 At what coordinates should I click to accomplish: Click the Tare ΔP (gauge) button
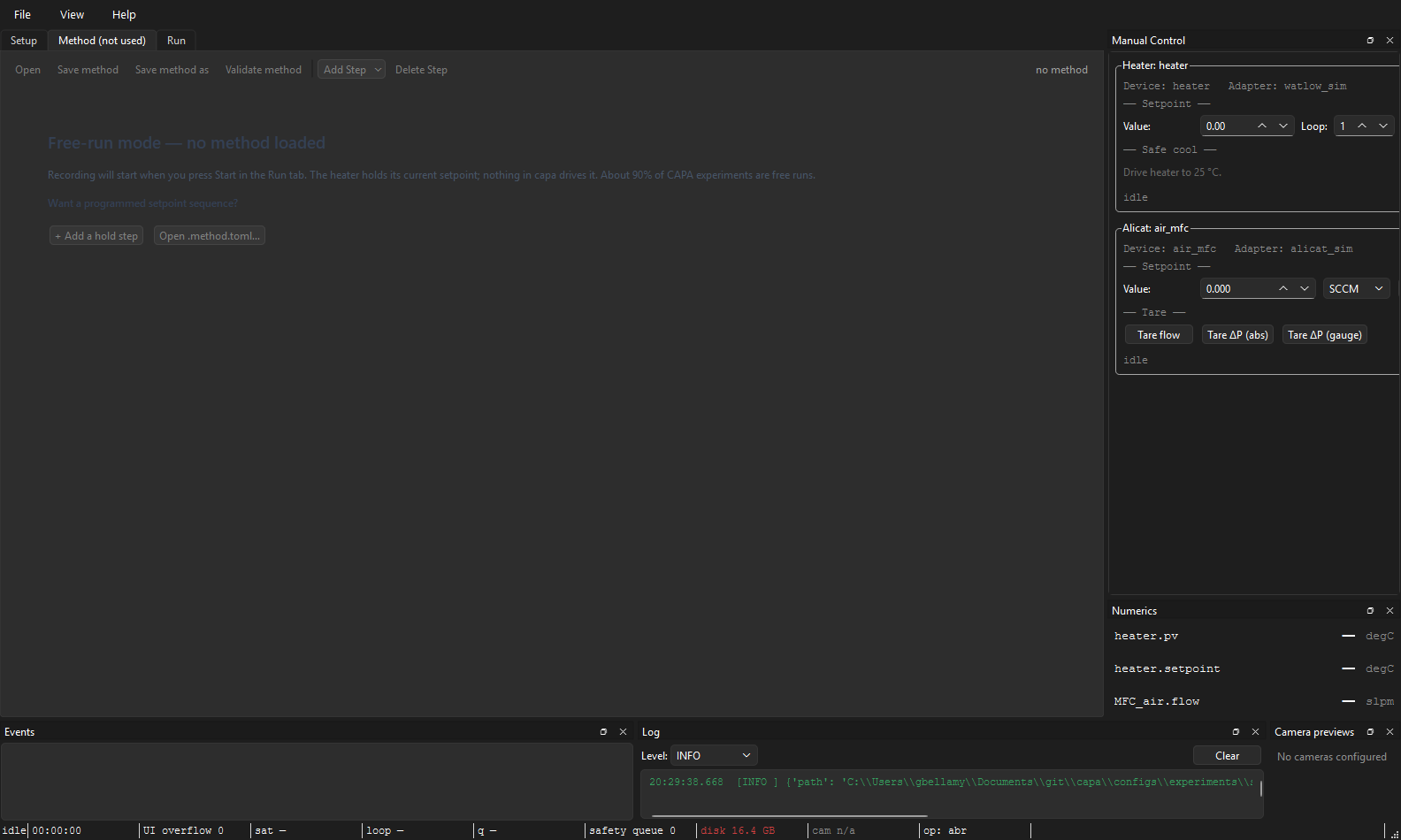tap(1325, 335)
